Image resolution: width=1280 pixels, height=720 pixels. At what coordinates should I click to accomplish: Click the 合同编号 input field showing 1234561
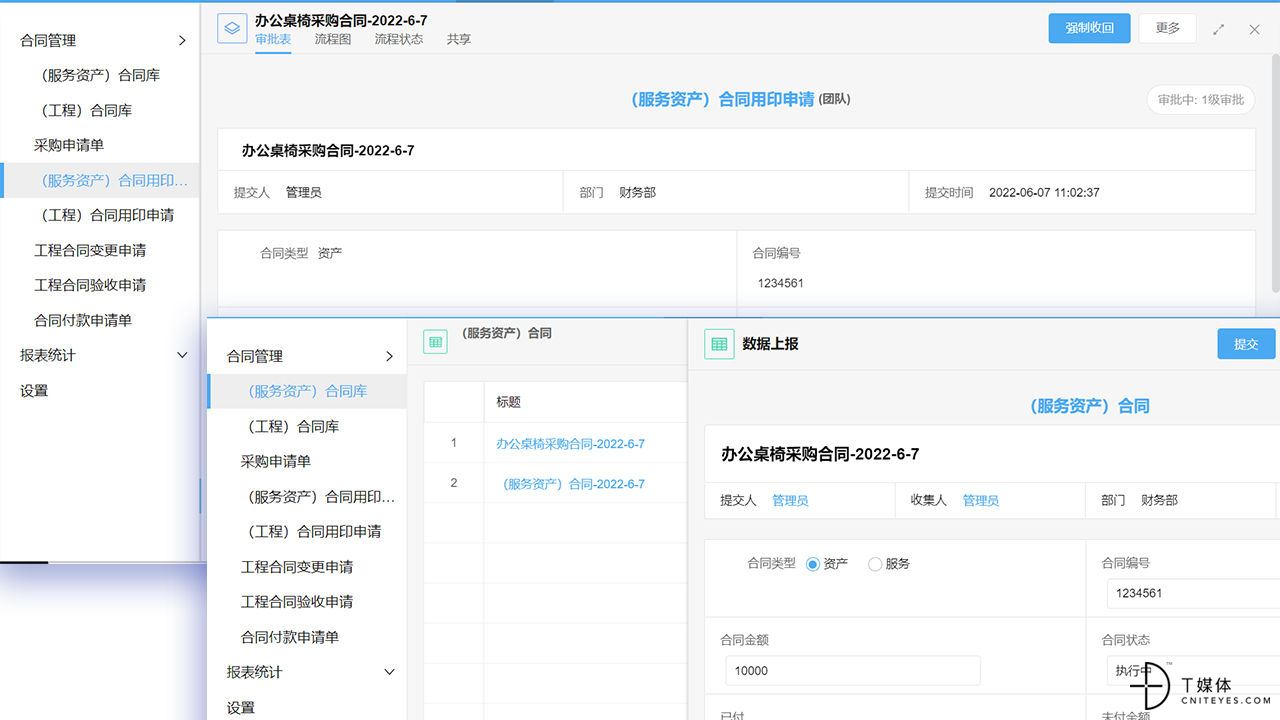1193,593
